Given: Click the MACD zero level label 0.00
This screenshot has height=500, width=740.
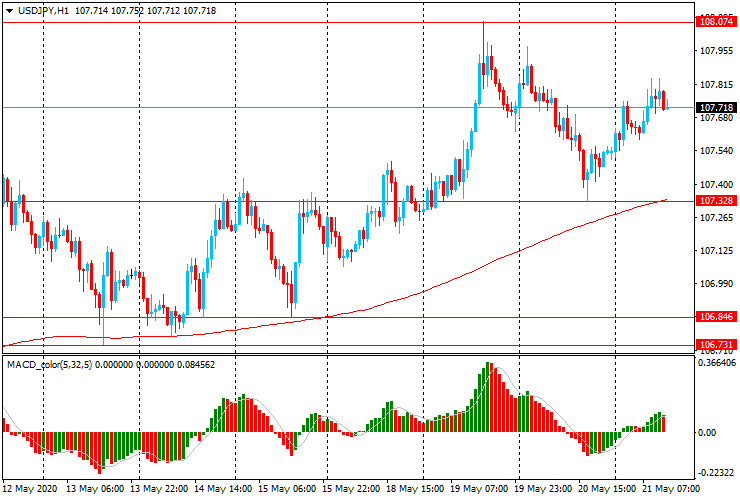Looking at the screenshot, I should [706, 433].
